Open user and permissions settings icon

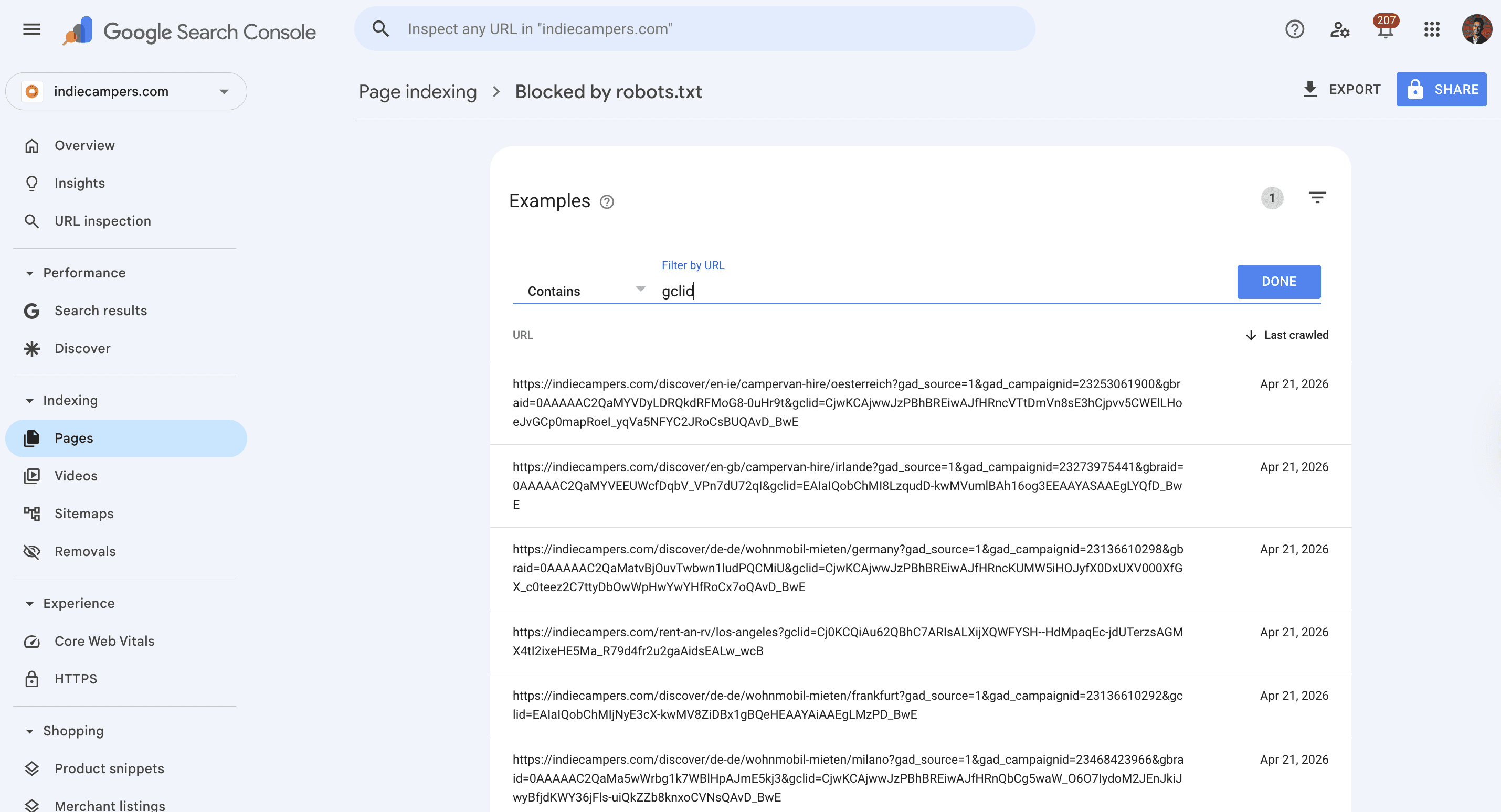(1339, 29)
